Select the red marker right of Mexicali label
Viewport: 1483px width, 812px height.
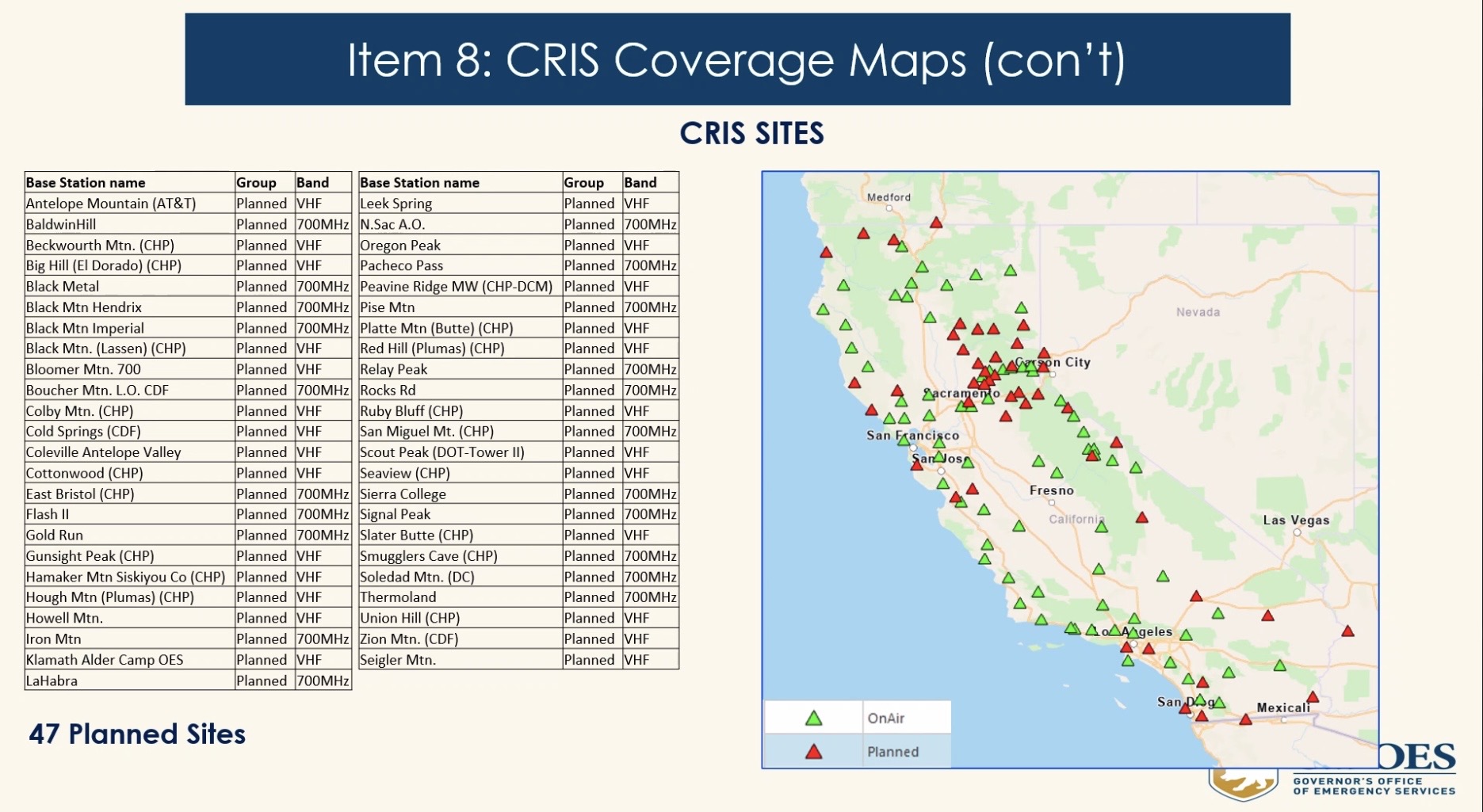[1313, 698]
